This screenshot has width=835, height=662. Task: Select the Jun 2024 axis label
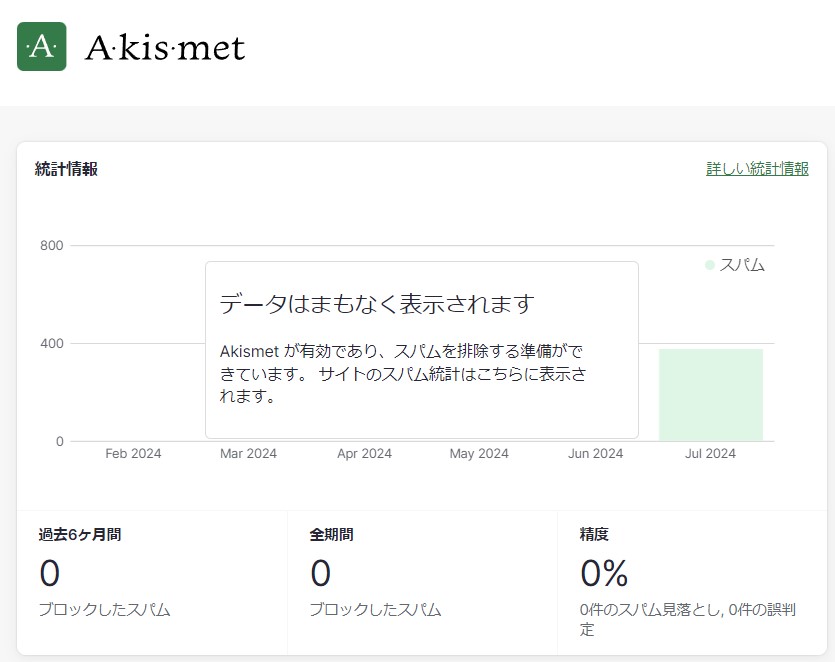tap(595, 454)
